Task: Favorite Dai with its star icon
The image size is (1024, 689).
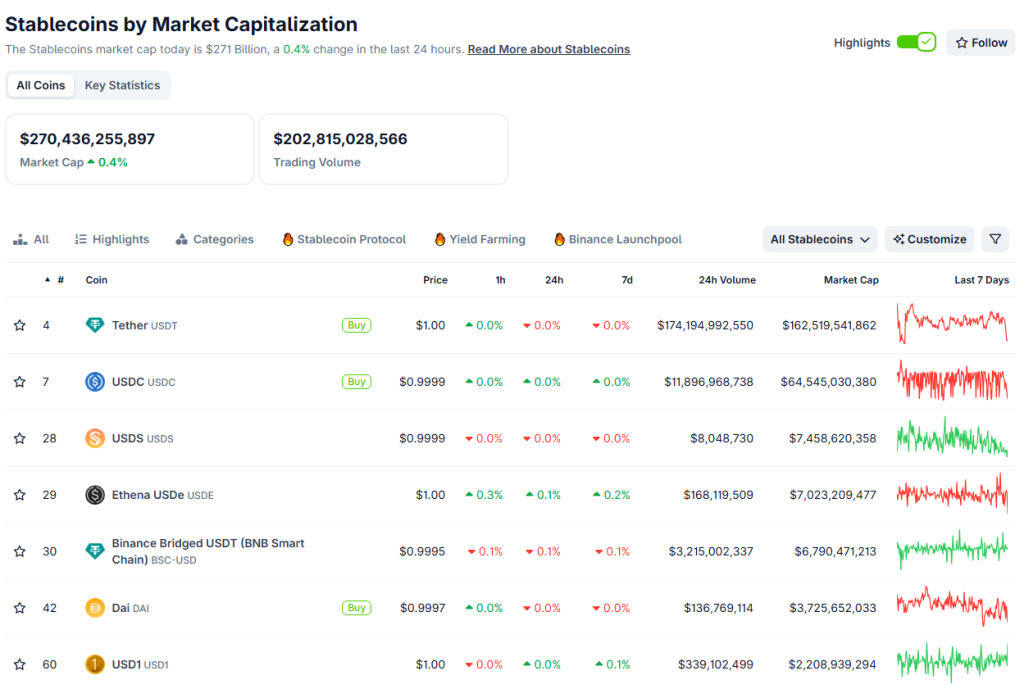Action: click(x=20, y=608)
